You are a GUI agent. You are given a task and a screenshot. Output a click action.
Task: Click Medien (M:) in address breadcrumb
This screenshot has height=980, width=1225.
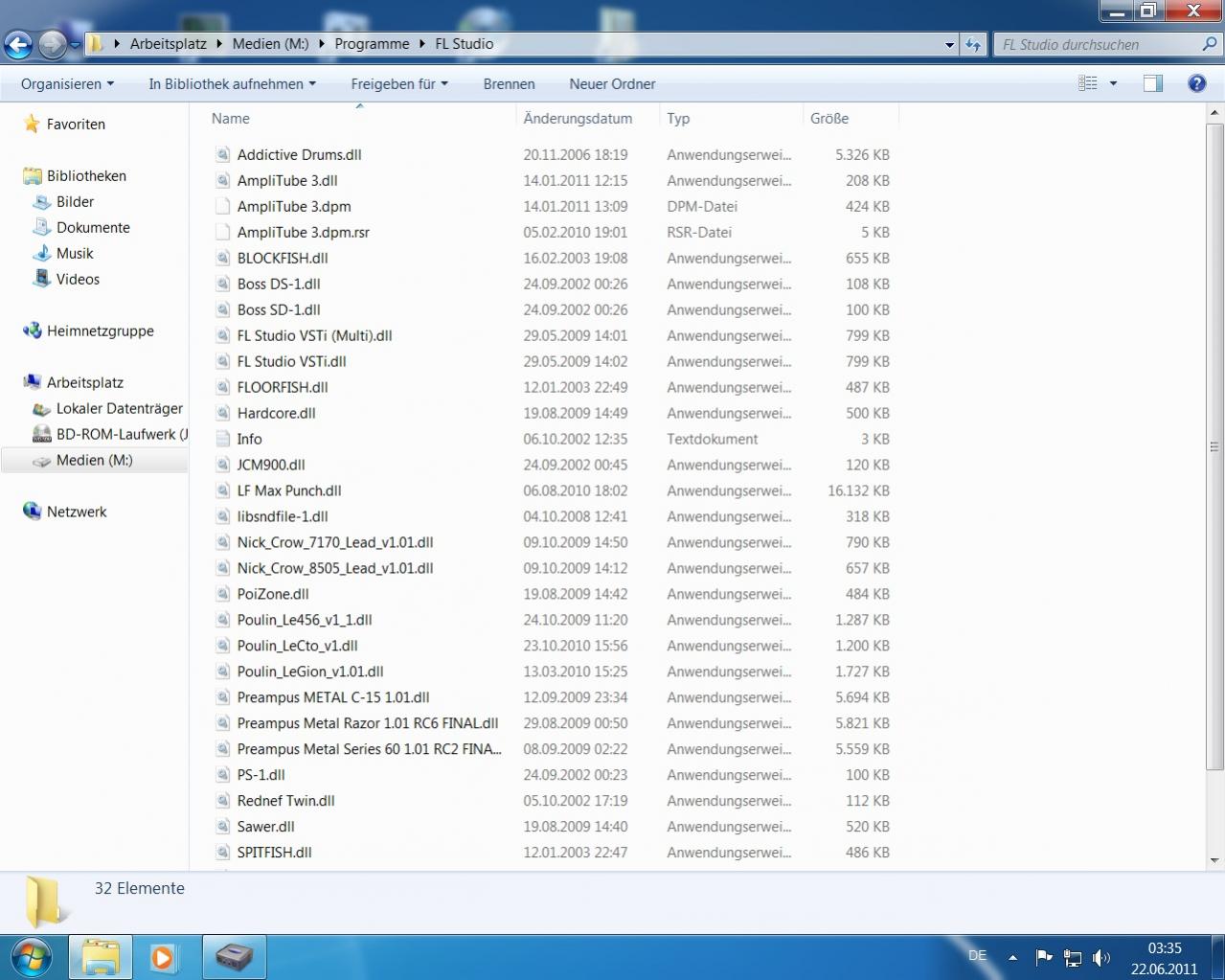270,44
